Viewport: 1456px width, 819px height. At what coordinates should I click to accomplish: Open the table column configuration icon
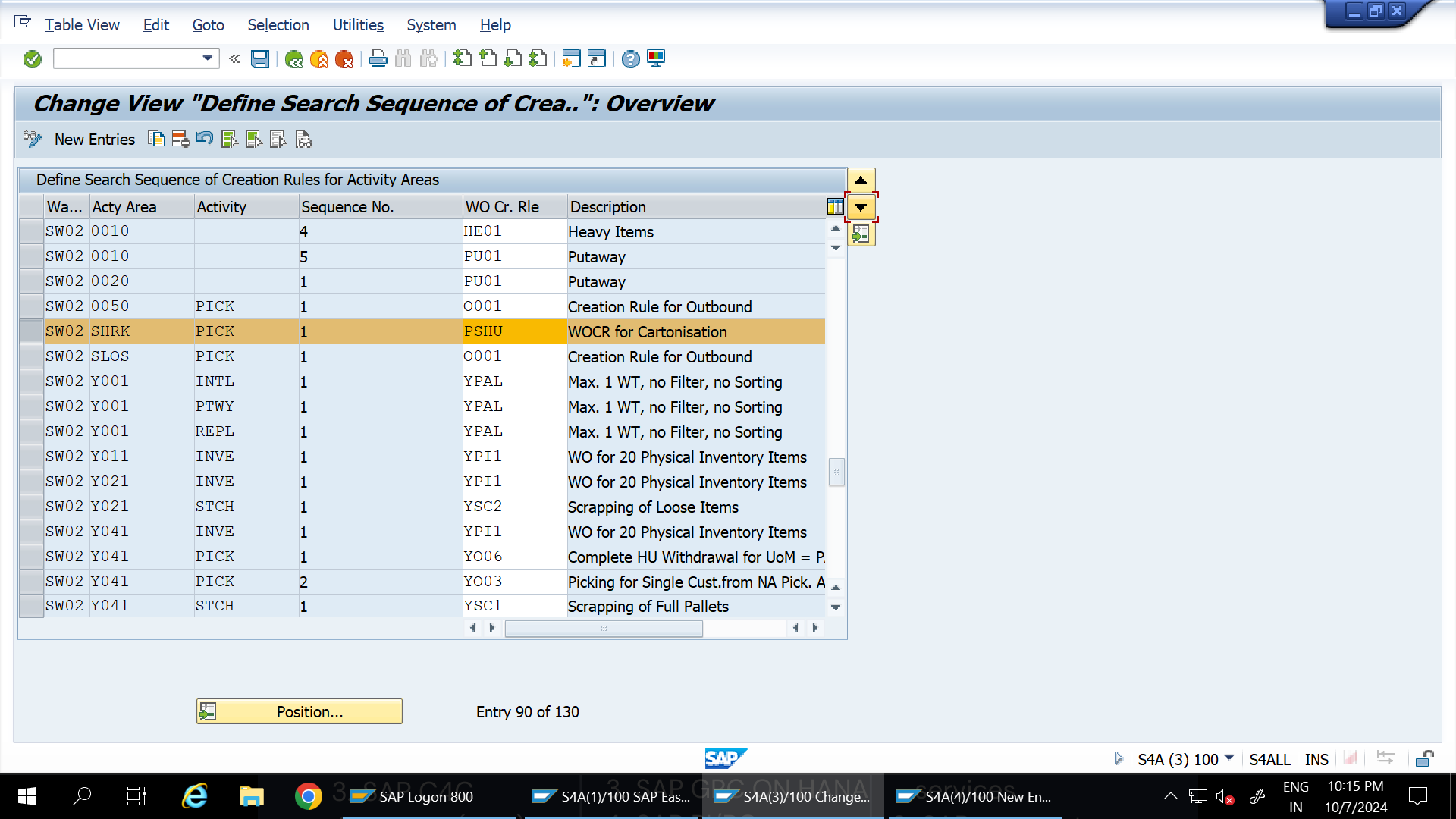pyautogui.click(x=833, y=206)
